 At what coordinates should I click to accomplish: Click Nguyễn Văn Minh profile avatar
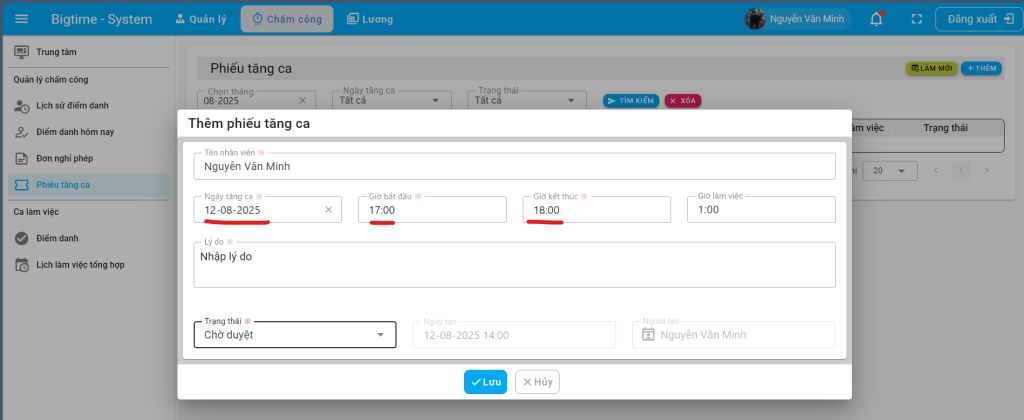(x=755, y=19)
